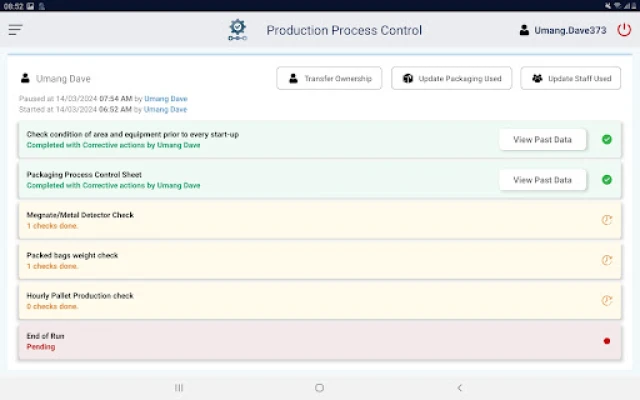
Task: Tap progress icon on Packed bags weight check
Action: tap(606, 260)
